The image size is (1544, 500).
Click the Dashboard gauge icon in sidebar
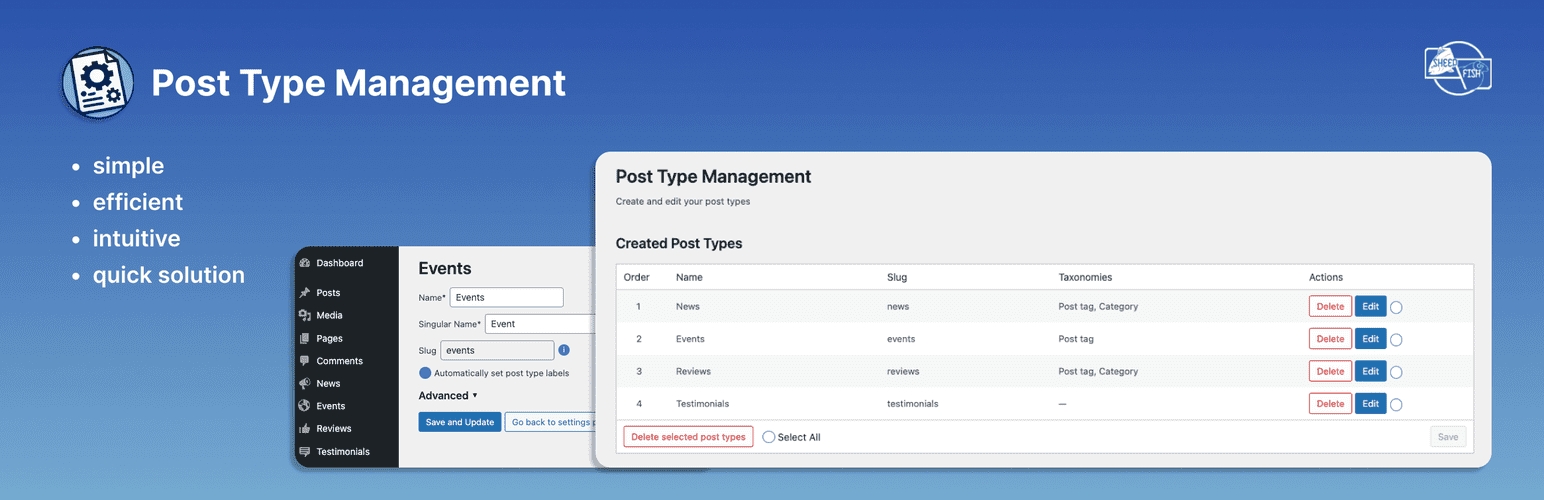304,263
